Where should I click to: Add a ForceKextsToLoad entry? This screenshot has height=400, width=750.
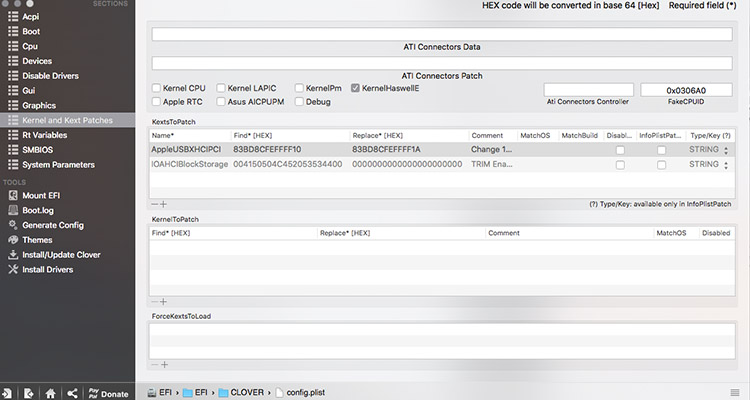pos(164,365)
